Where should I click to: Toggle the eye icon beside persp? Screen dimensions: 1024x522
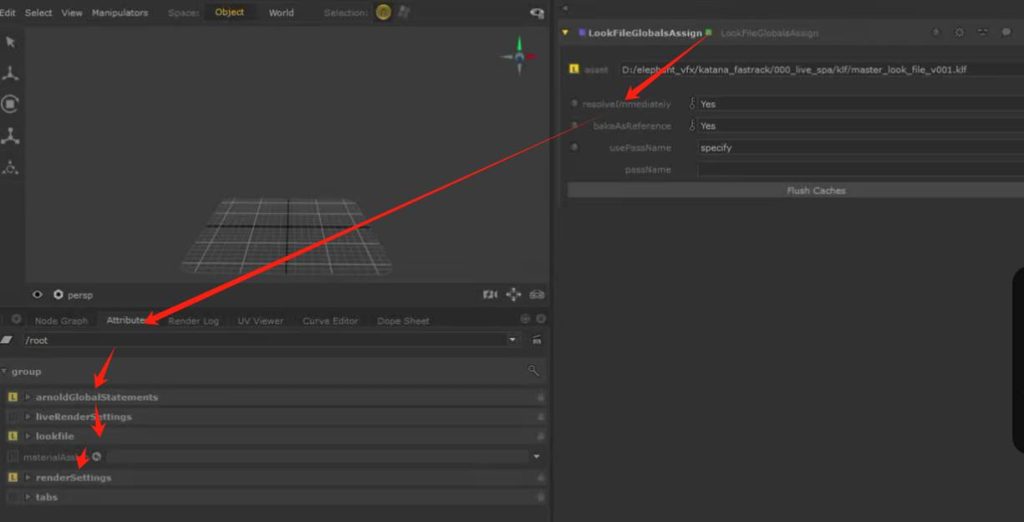pyautogui.click(x=38, y=295)
